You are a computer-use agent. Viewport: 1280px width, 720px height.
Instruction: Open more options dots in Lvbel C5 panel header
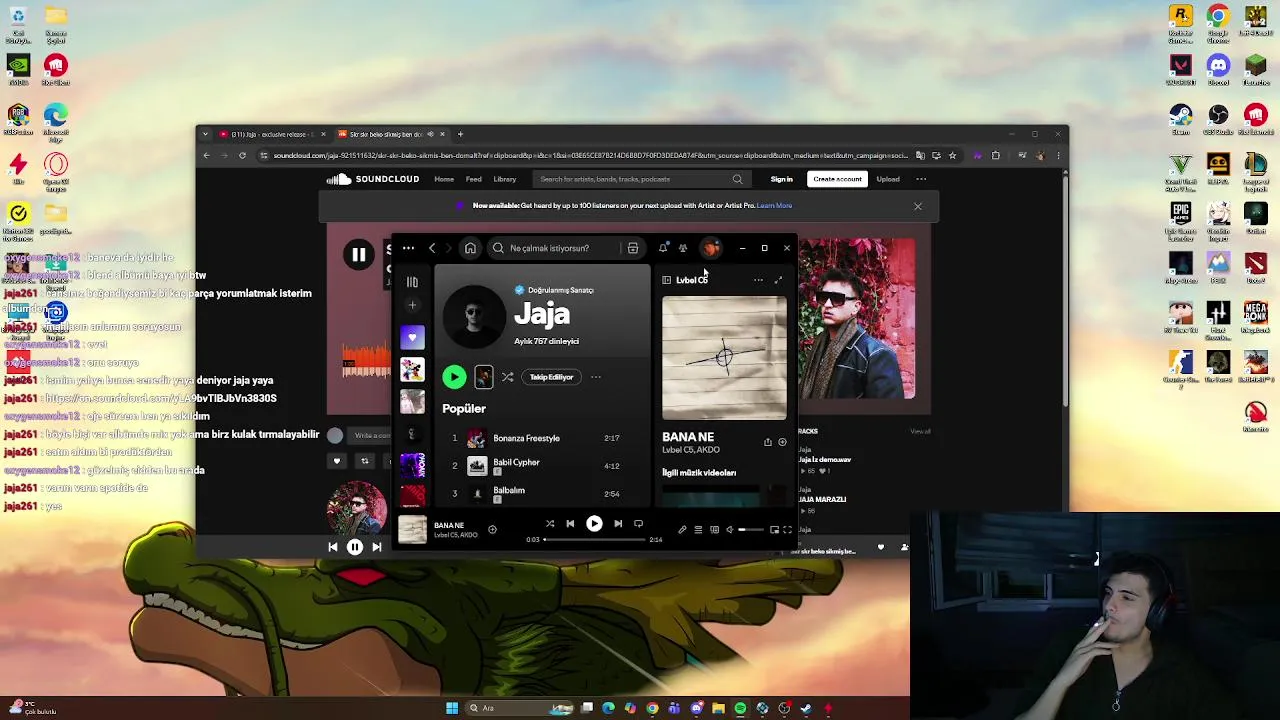[x=758, y=280]
